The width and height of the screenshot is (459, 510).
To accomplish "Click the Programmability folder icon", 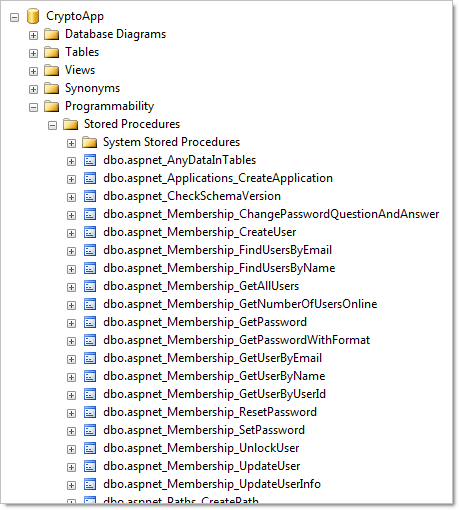I will point(52,106).
